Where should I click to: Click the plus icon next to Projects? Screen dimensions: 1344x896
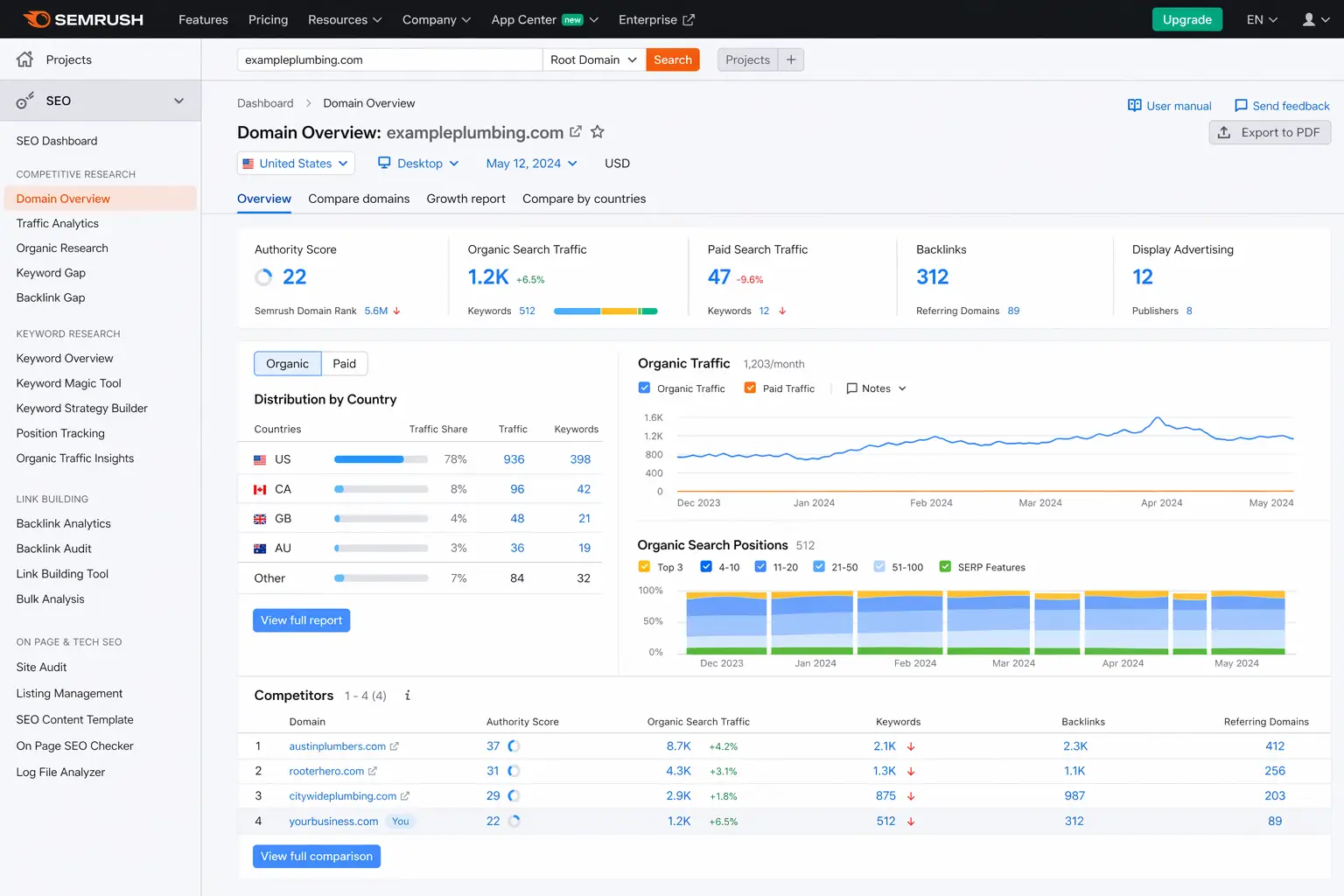tap(791, 59)
